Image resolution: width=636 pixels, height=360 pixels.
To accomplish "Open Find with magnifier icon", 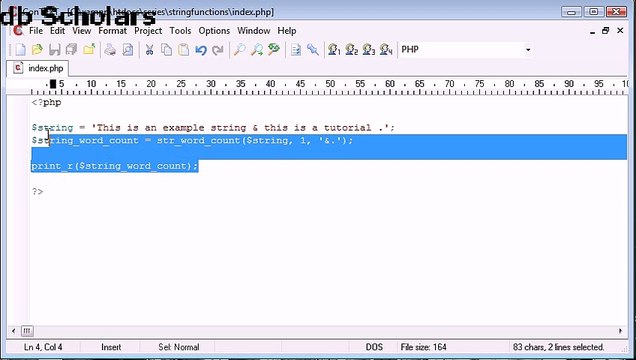I will tap(239, 49).
